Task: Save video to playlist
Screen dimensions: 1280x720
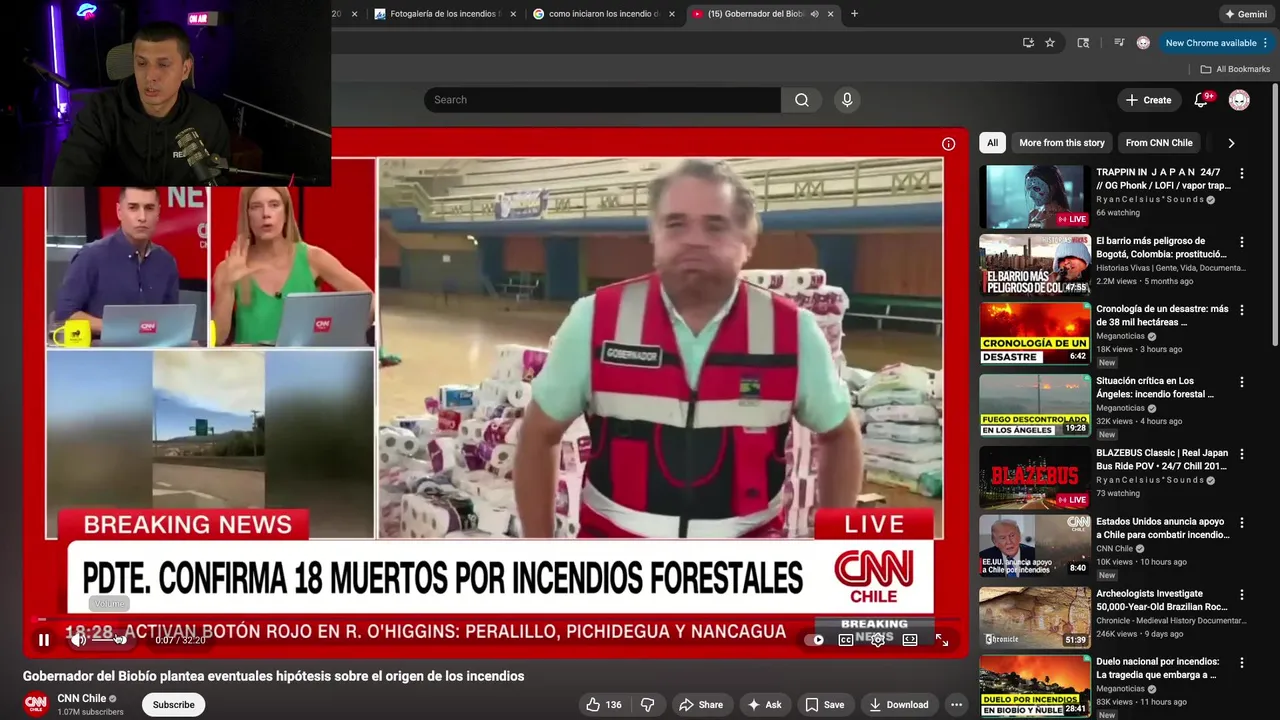Action: 825,704
